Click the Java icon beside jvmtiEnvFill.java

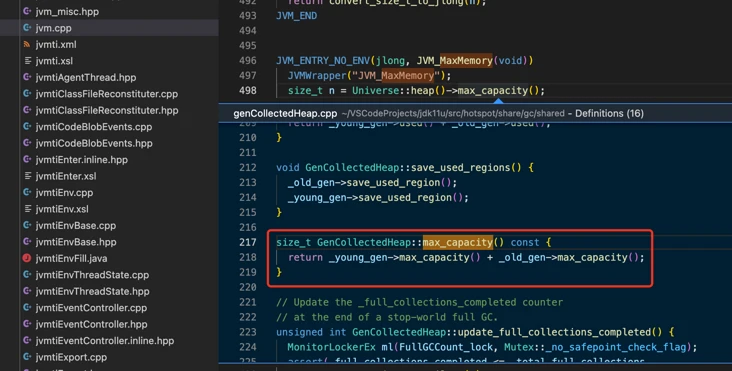(x=27, y=258)
